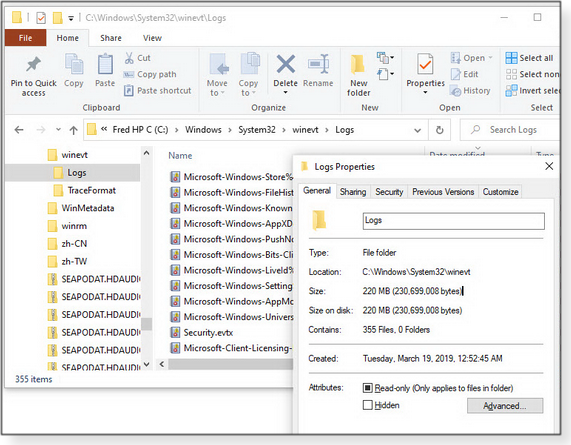Image resolution: width=571 pixels, height=445 pixels.
Task: Expand the Open button dropdown
Action: point(491,58)
